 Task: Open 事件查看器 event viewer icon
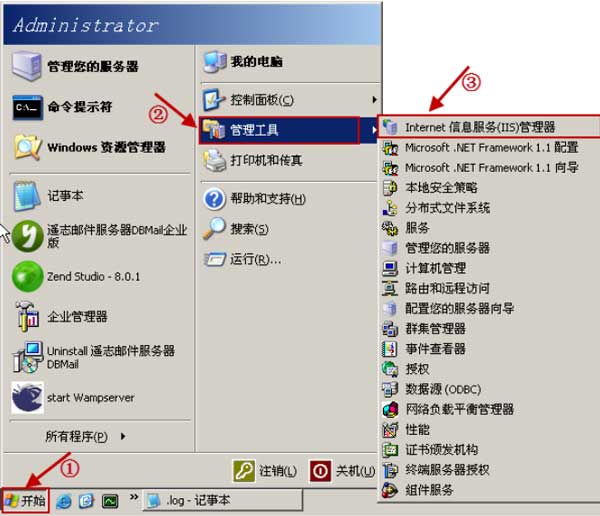tap(390, 349)
